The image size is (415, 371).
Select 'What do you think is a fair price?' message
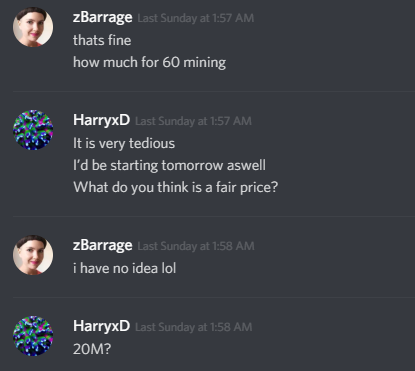(175, 187)
